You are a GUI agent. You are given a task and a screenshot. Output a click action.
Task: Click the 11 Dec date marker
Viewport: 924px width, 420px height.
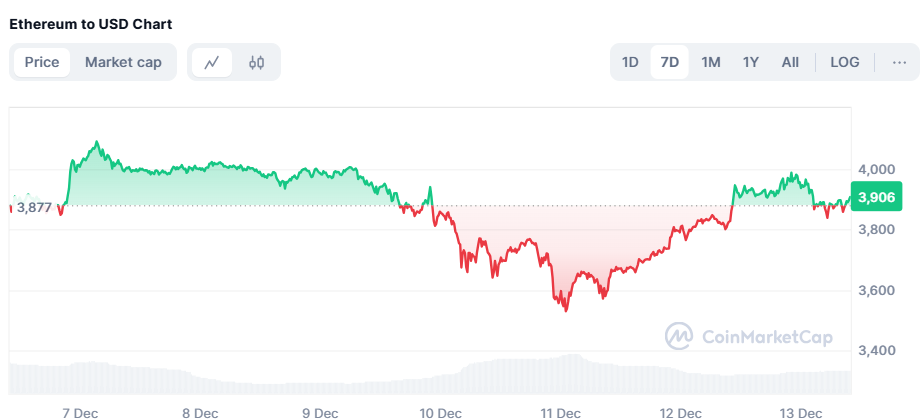pyautogui.click(x=560, y=412)
